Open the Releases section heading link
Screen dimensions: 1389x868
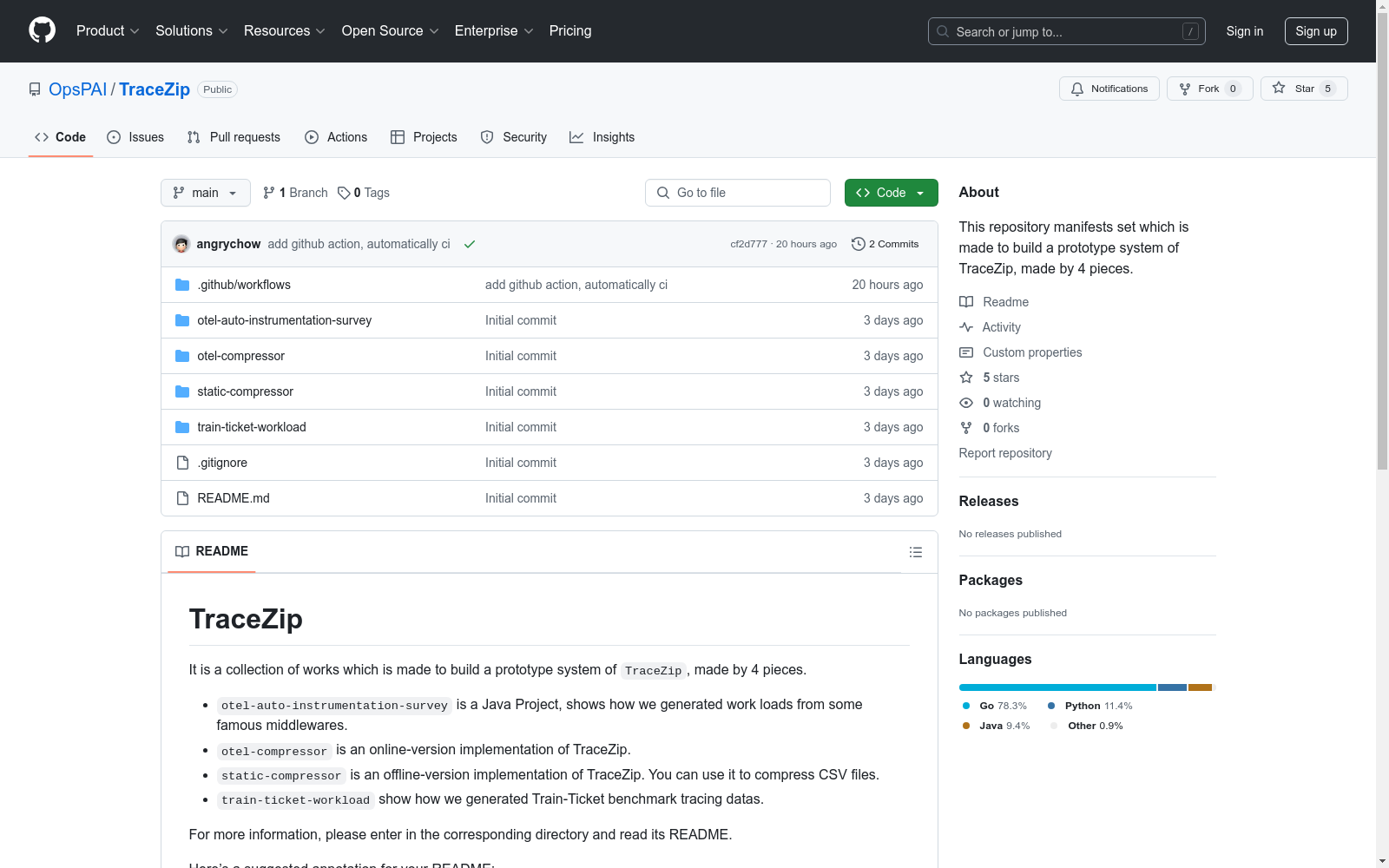pos(989,501)
